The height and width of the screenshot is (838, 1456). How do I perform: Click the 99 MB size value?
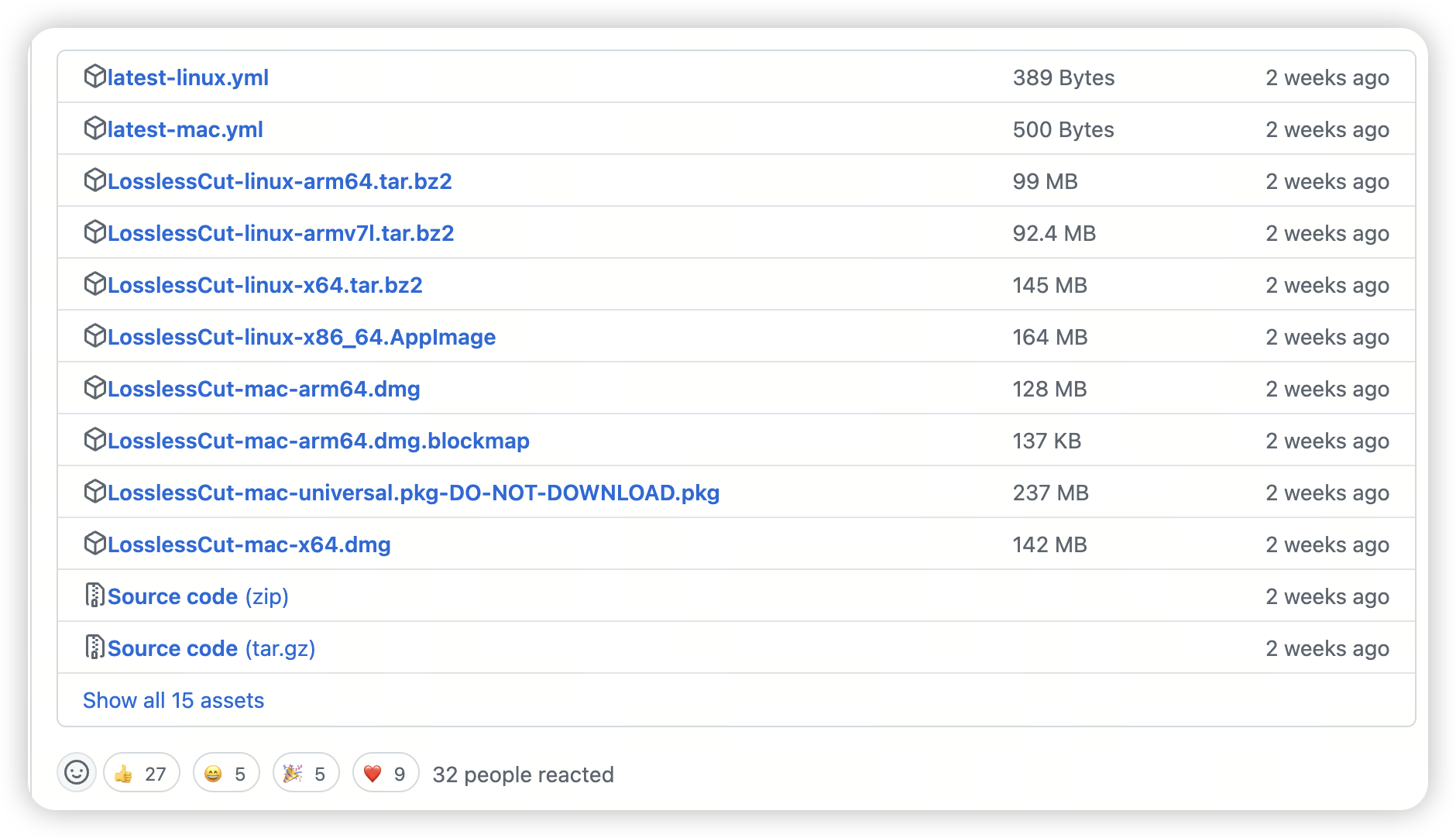click(x=1046, y=181)
